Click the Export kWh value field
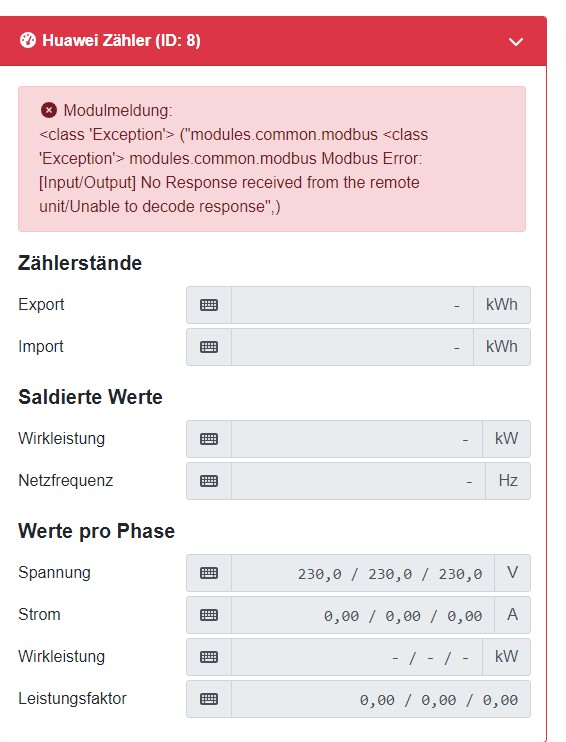The height and width of the screenshot is (742, 566). [352, 305]
